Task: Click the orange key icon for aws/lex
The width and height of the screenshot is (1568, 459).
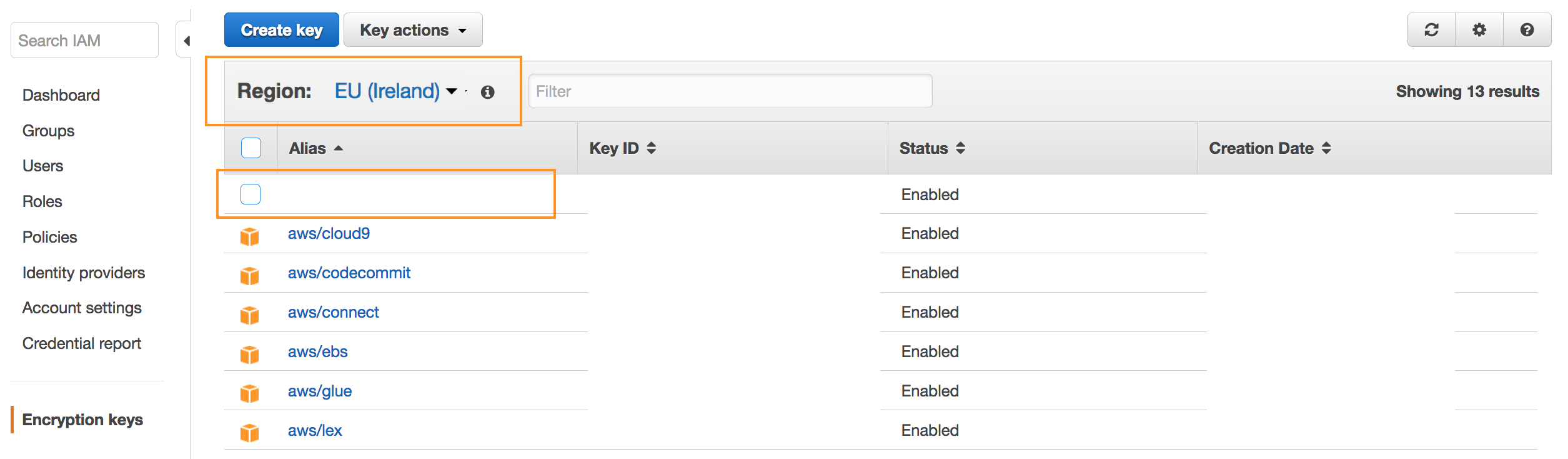Action: [250, 433]
